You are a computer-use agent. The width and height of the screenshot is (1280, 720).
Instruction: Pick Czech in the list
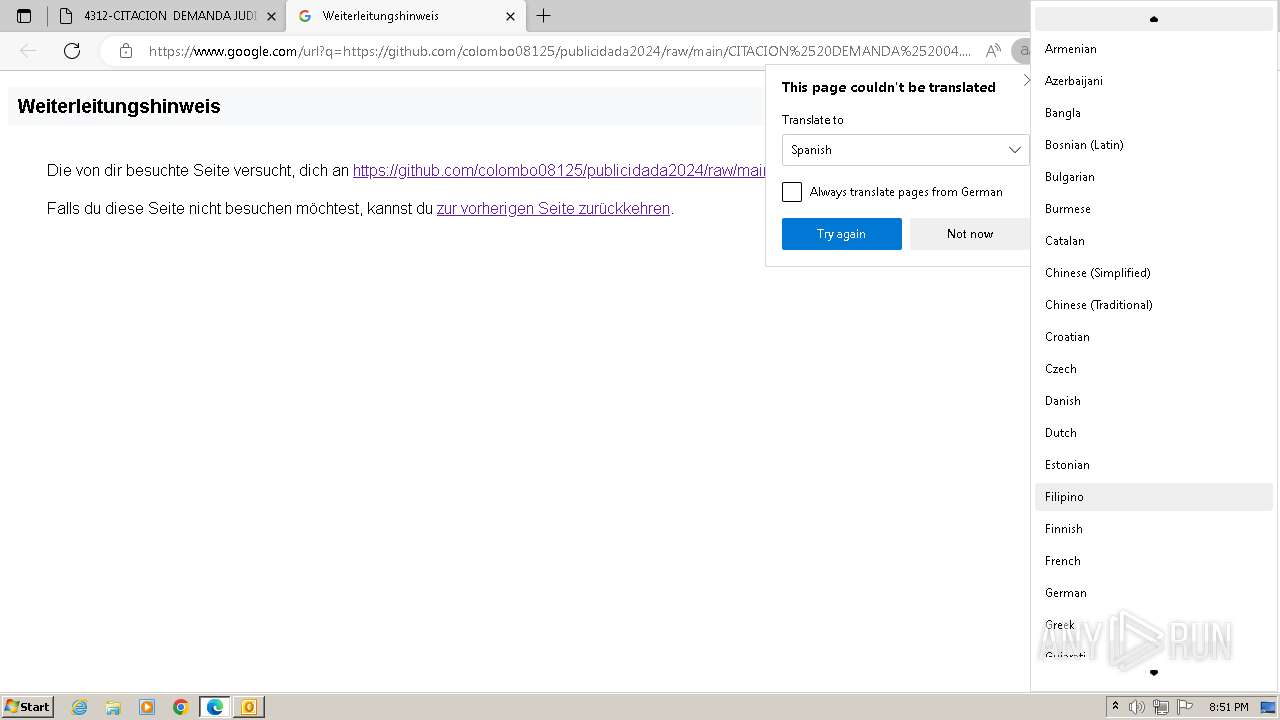click(x=1154, y=369)
